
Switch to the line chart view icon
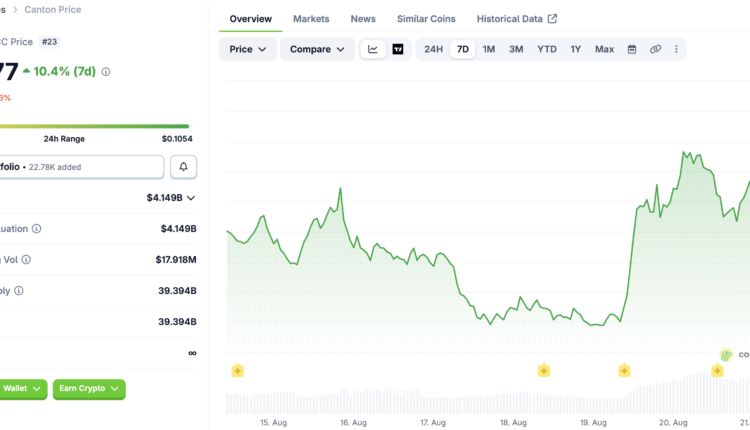pos(373,49)
